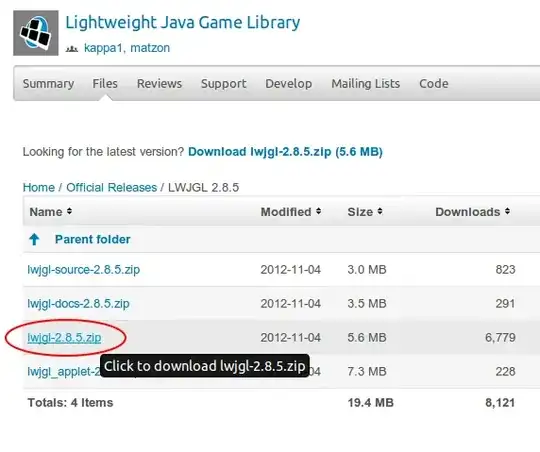This screenshot has height=452, width=540.
Task: Open the Develop tab
Action: 289,83
